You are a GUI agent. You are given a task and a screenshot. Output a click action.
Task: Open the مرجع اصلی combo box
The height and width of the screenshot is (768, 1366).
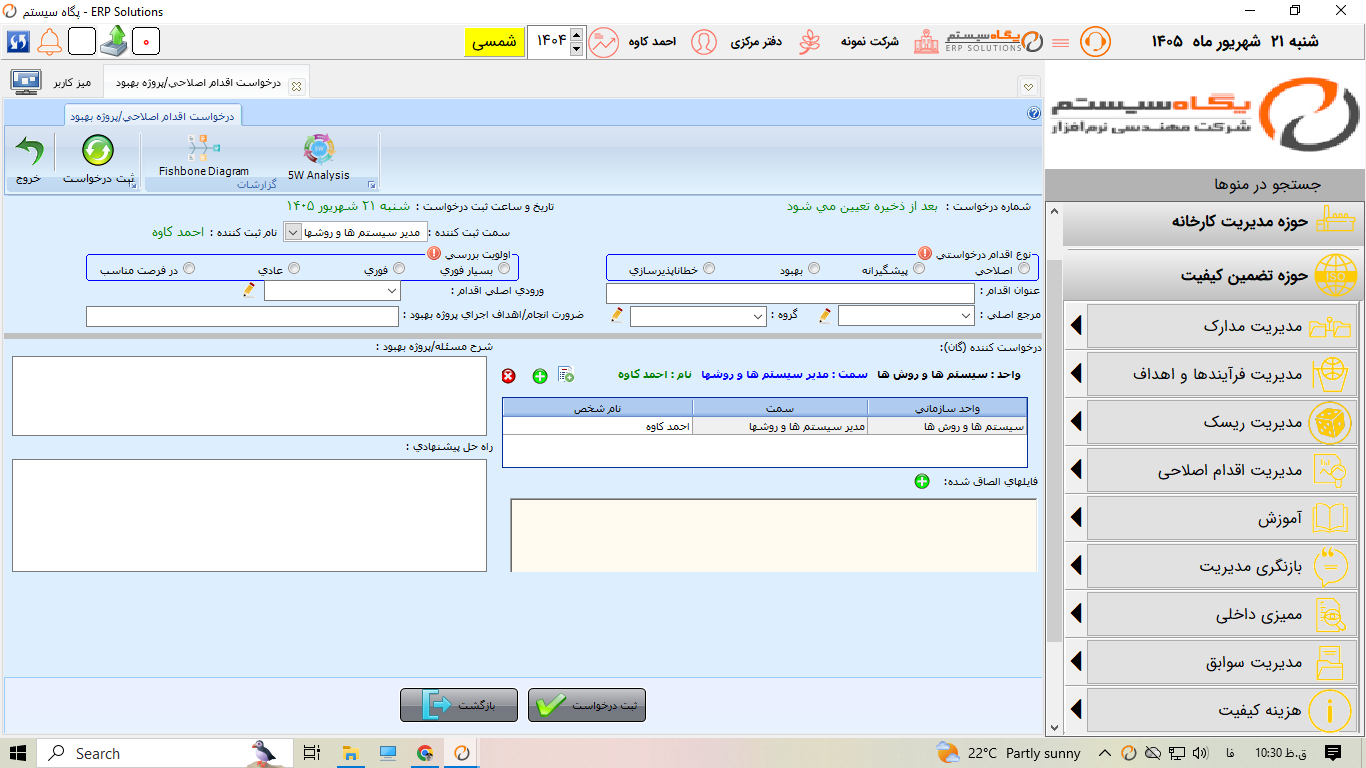[x=906, y=316]
